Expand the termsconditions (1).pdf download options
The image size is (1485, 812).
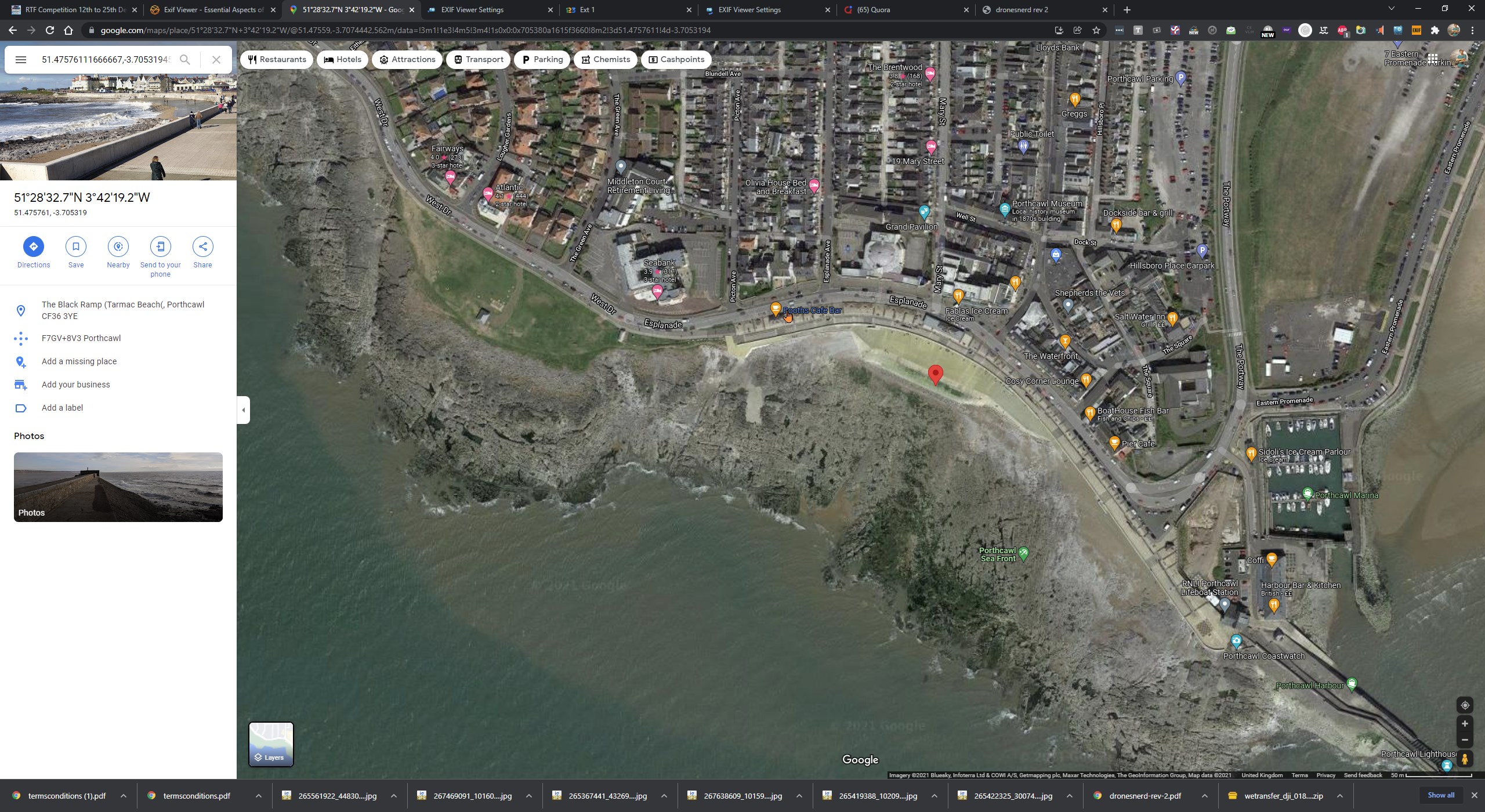tap(124, 796)
